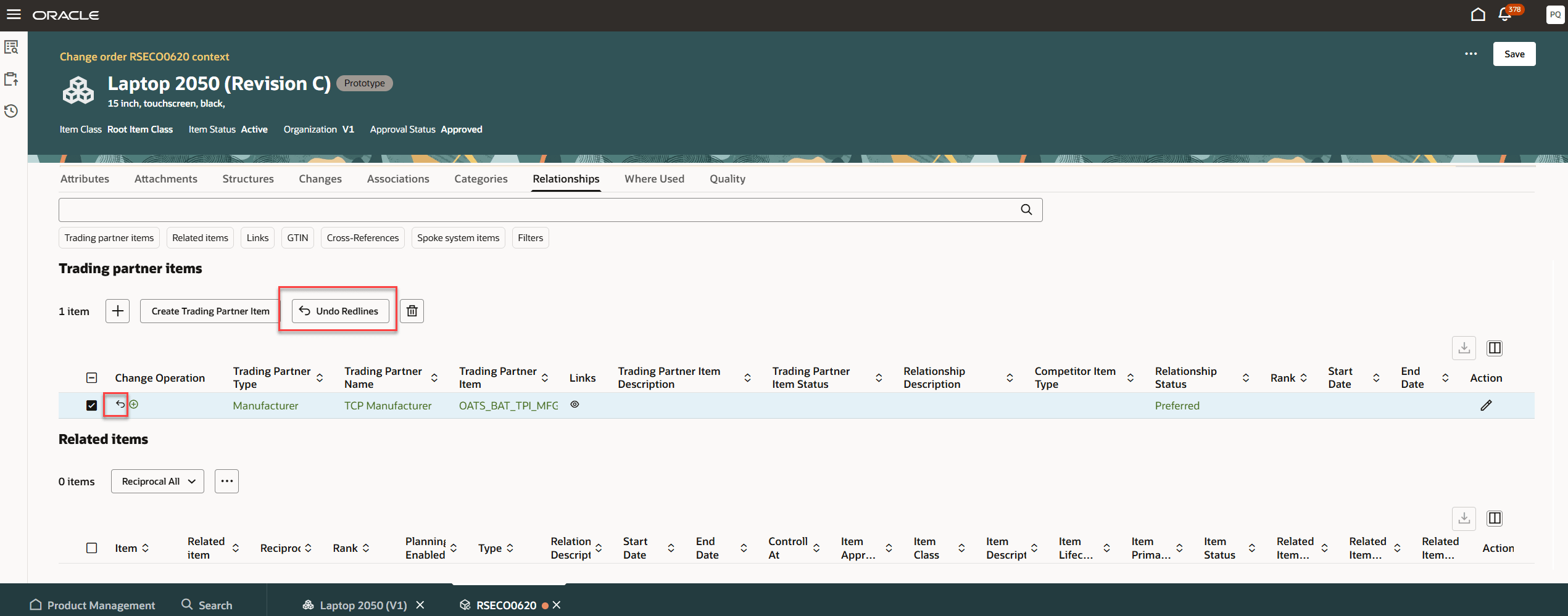Sort the Relationship Status column
This screenshot has width=1568, height=616.
(1246, 377)
